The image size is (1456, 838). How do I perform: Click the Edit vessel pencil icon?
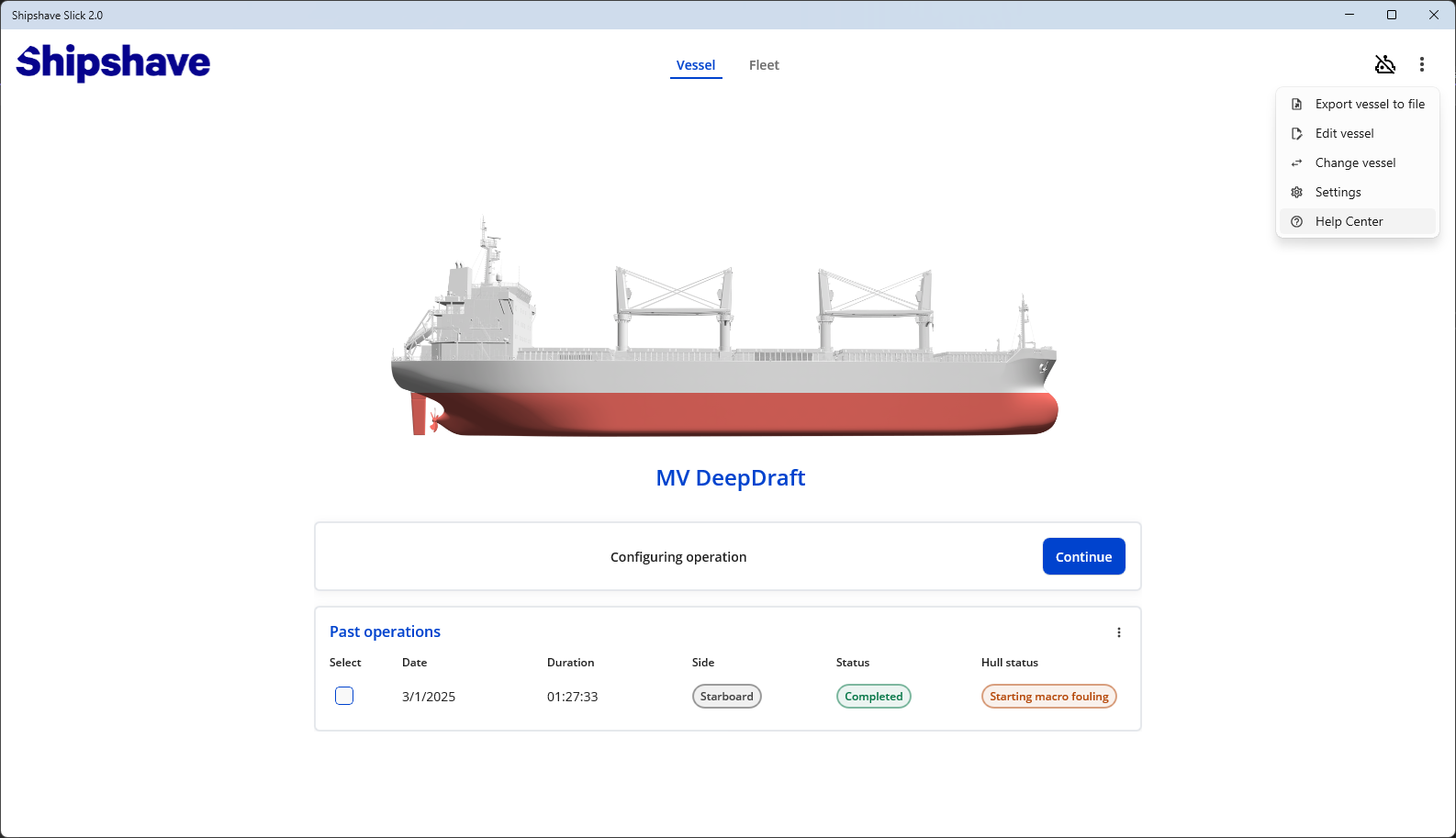1296,134
